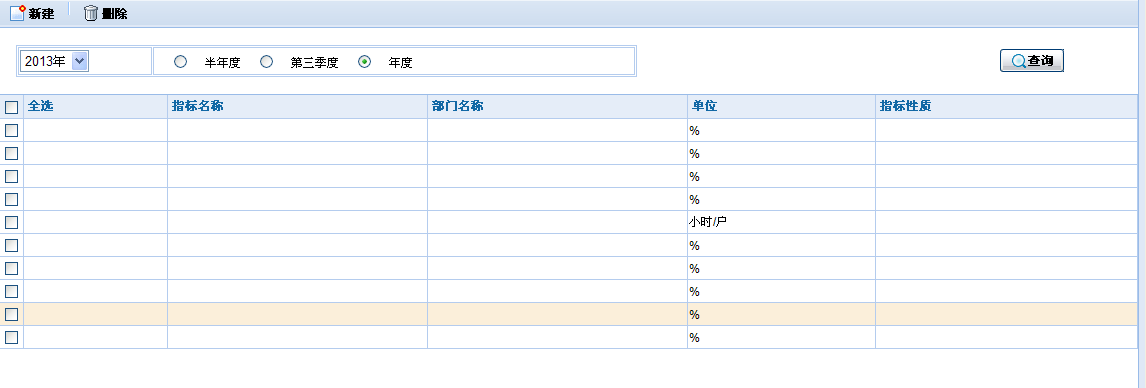This screenshot has height=388, width=1146.
Task: Click the 新建 (New) toolbar icon
Action: 18,13
